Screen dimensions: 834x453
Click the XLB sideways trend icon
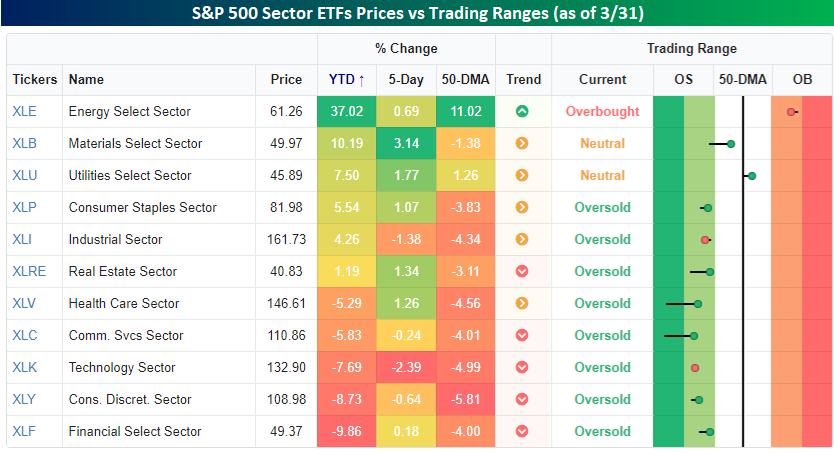pos(522,143)
